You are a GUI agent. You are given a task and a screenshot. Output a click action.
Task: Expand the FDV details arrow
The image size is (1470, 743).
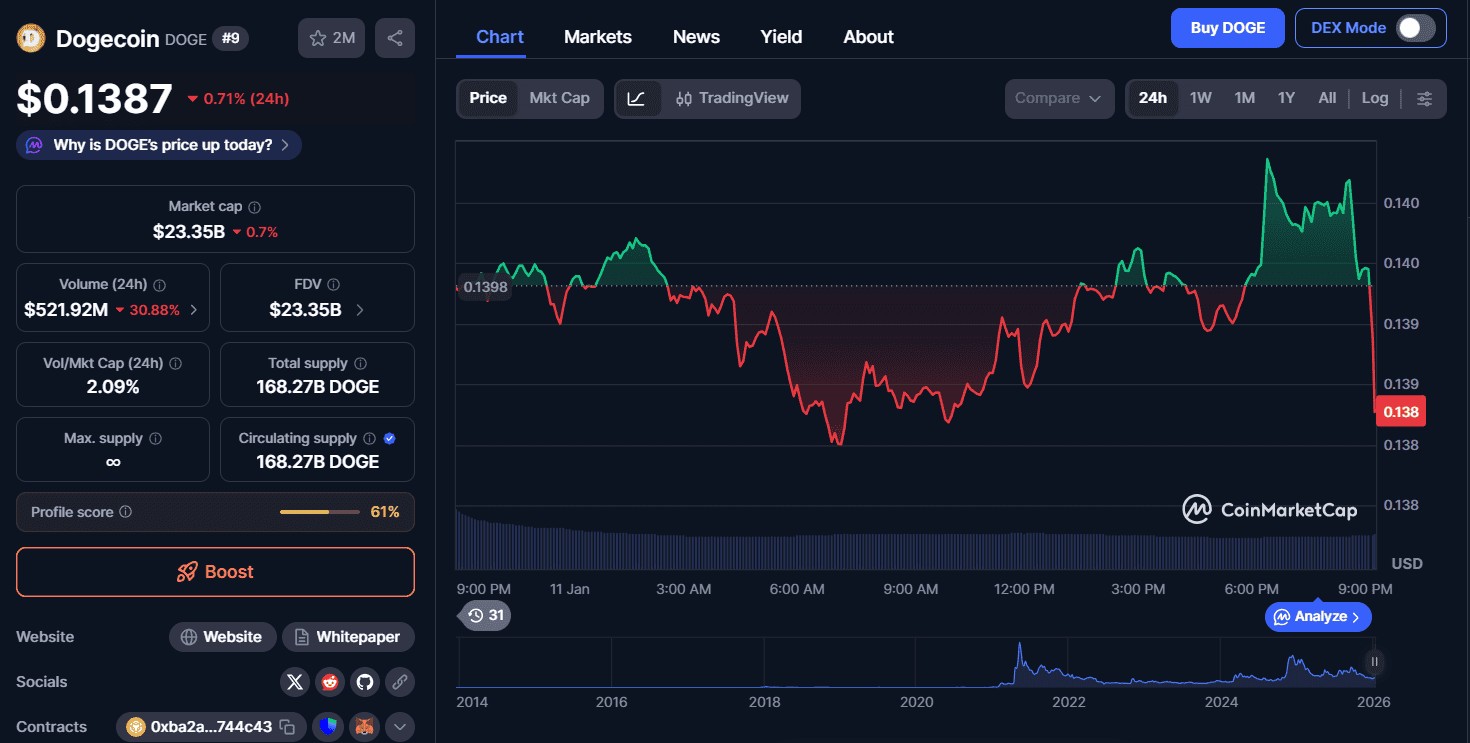point(360,310)
